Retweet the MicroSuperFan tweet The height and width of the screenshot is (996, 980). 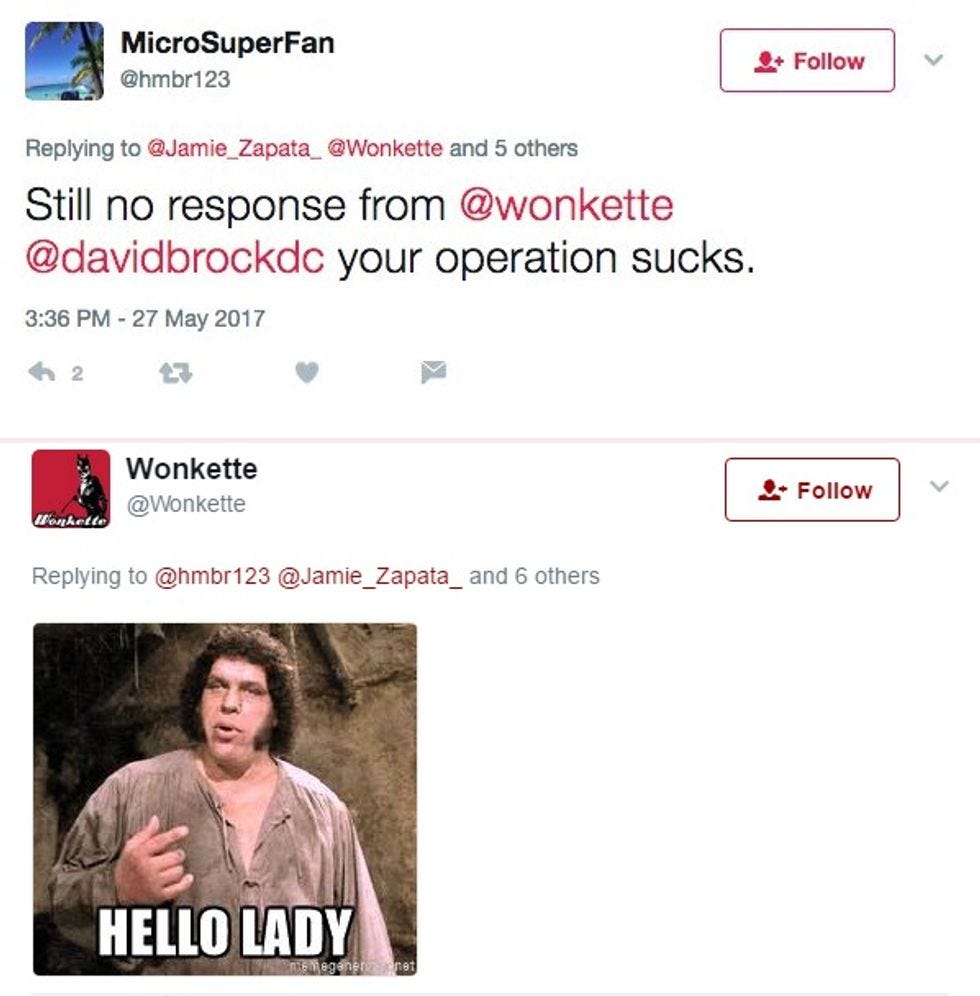tap(175, 372)
